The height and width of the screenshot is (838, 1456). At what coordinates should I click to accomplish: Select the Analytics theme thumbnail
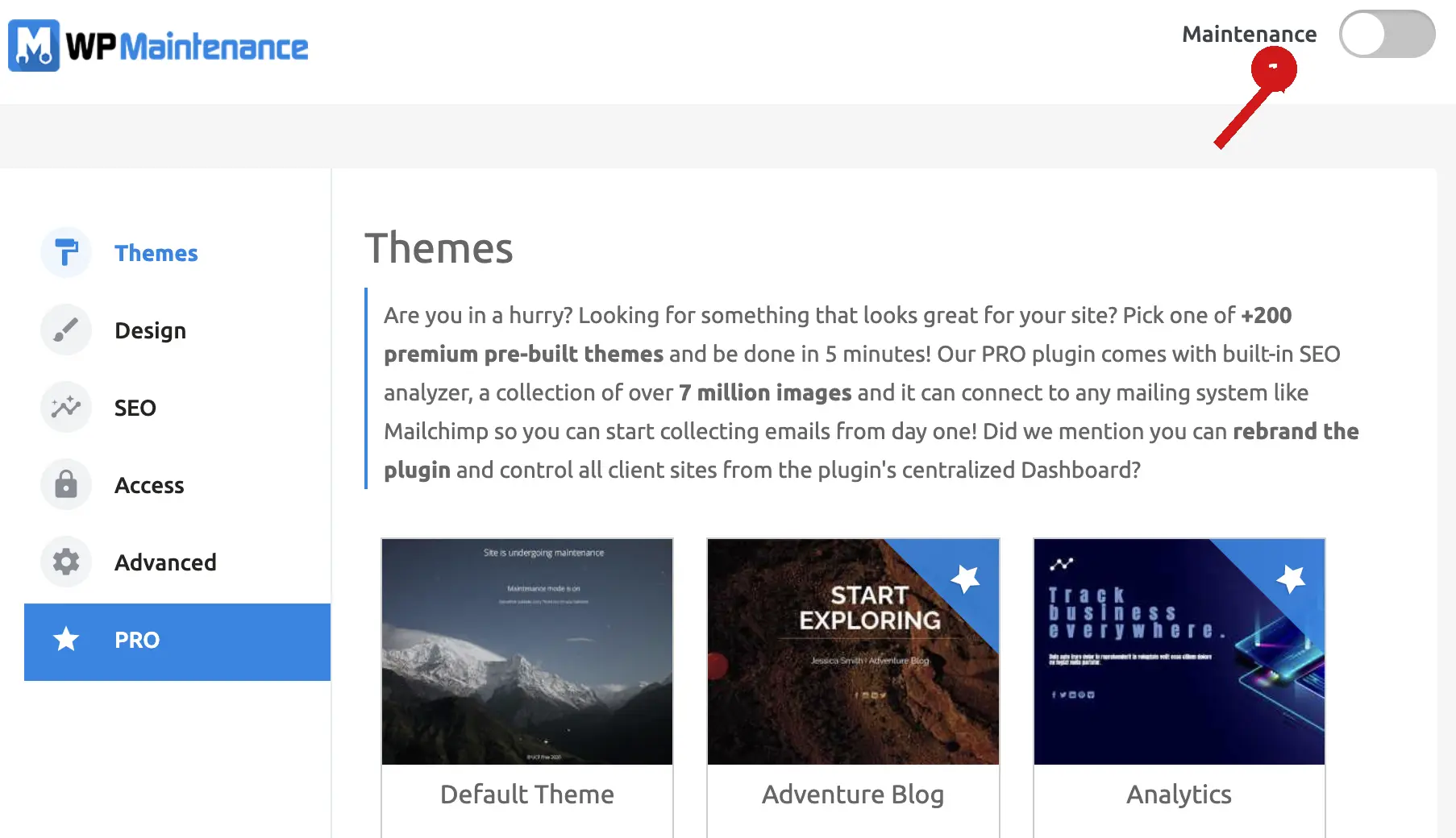pos(1179,651)
